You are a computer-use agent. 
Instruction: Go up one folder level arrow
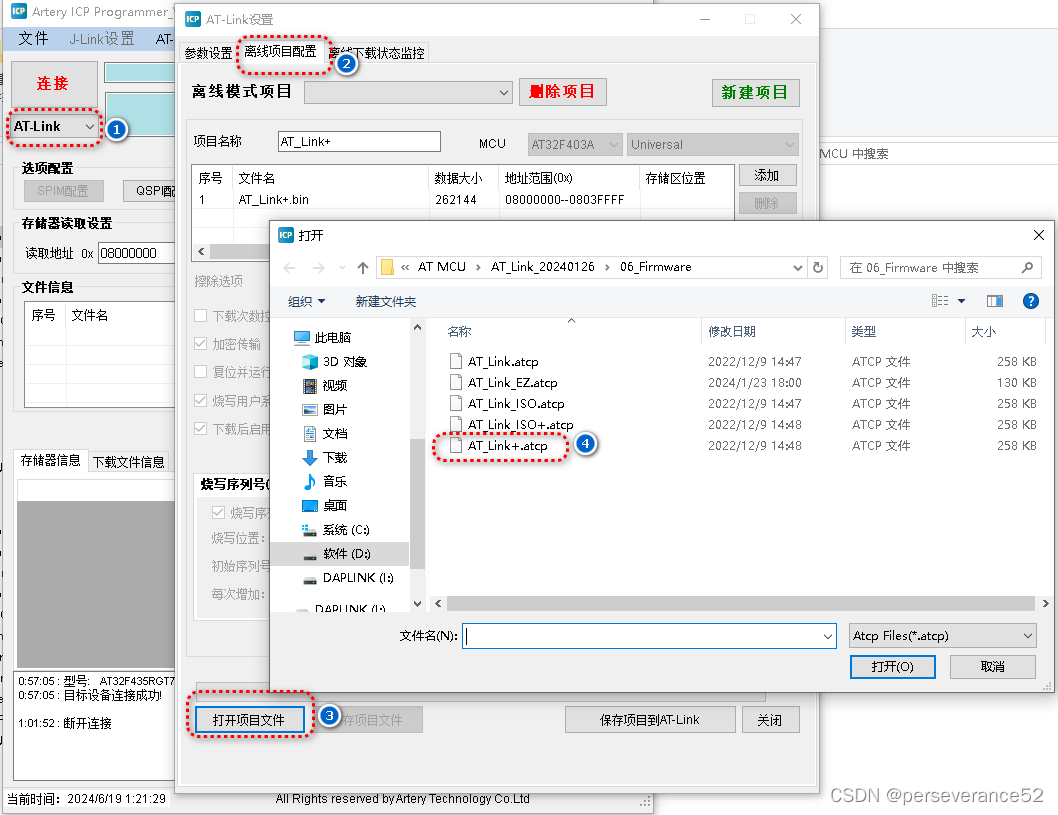click(x=362, y=268)
